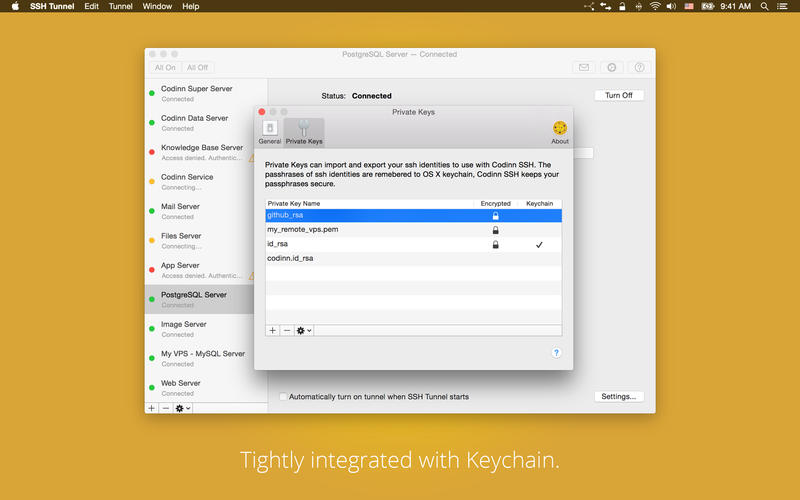Open the gear dropdown below server sidebar
This screenshot has width=800, height=500.
click(181, 408)
